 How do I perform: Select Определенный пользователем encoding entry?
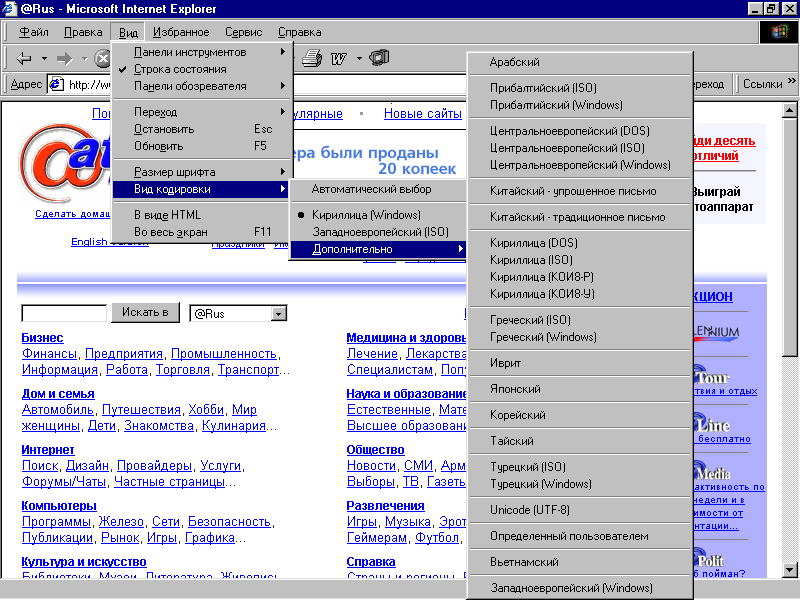pos(580,536)
